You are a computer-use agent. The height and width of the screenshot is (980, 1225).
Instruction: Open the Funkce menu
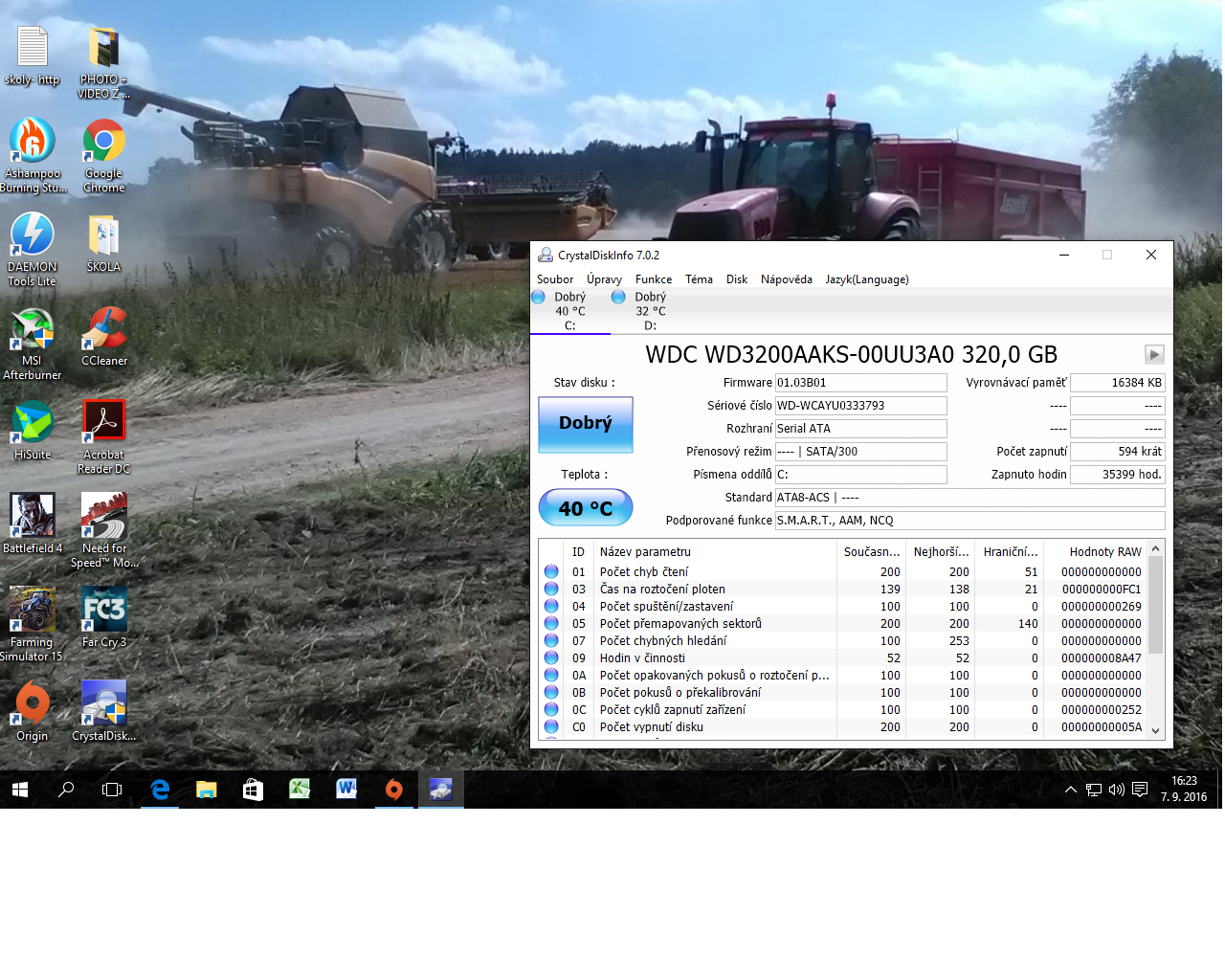[x=653, y=279]
